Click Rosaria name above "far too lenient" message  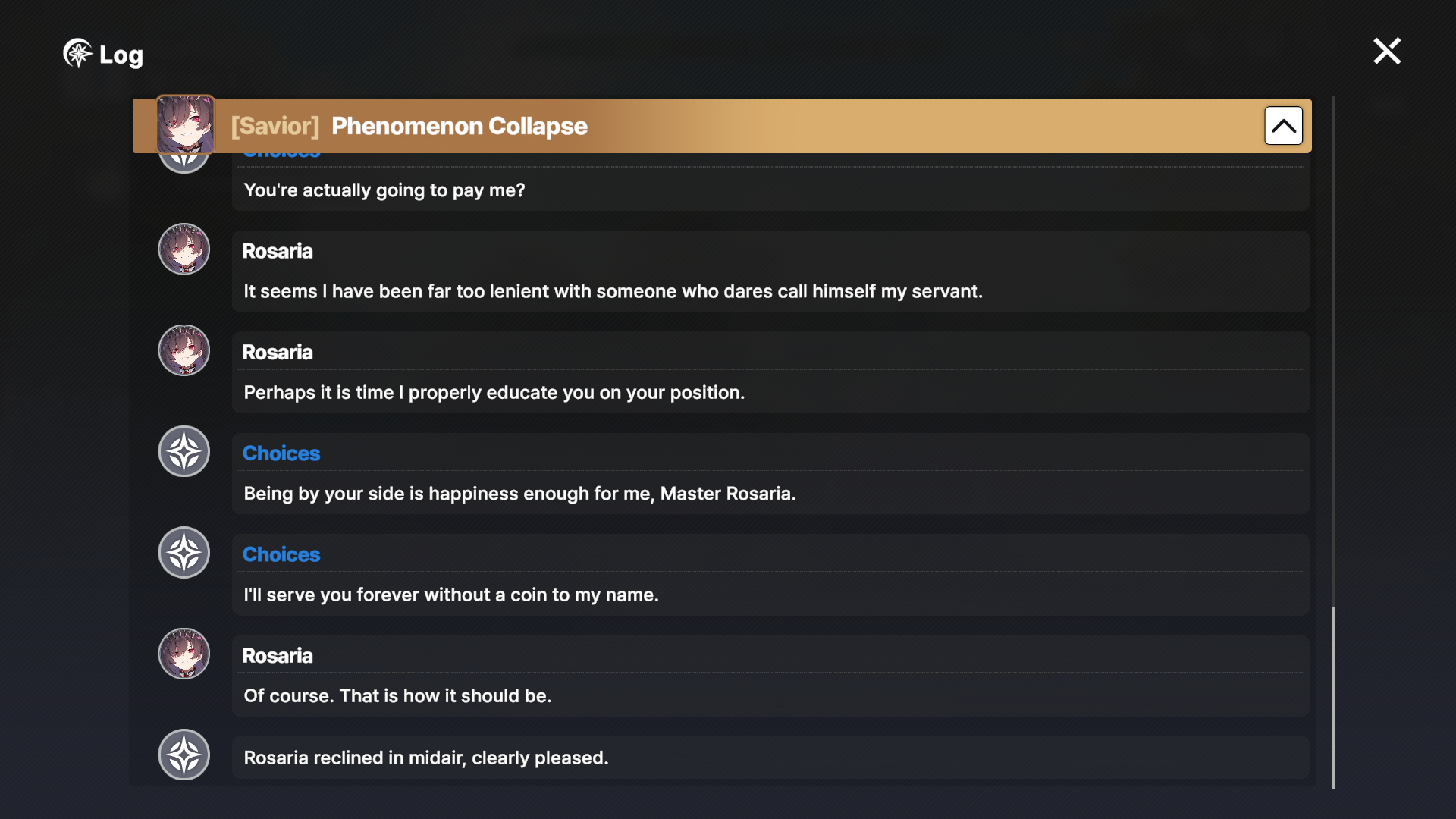(278, 251)
